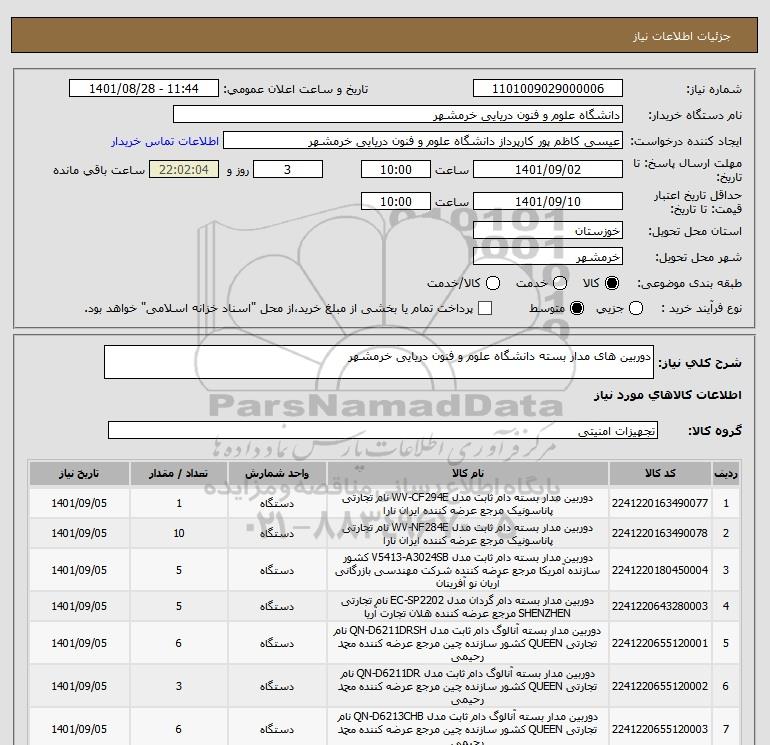Screen dimensions: 770x745
Task: Click product code 2241220655120001
Action: point(660,643)
